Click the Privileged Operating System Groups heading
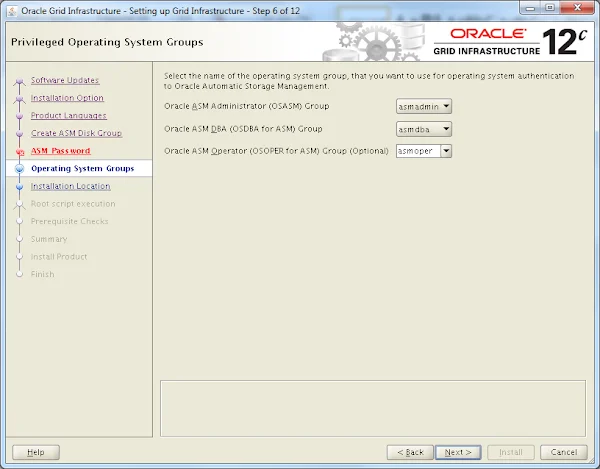 click(107, 42)
